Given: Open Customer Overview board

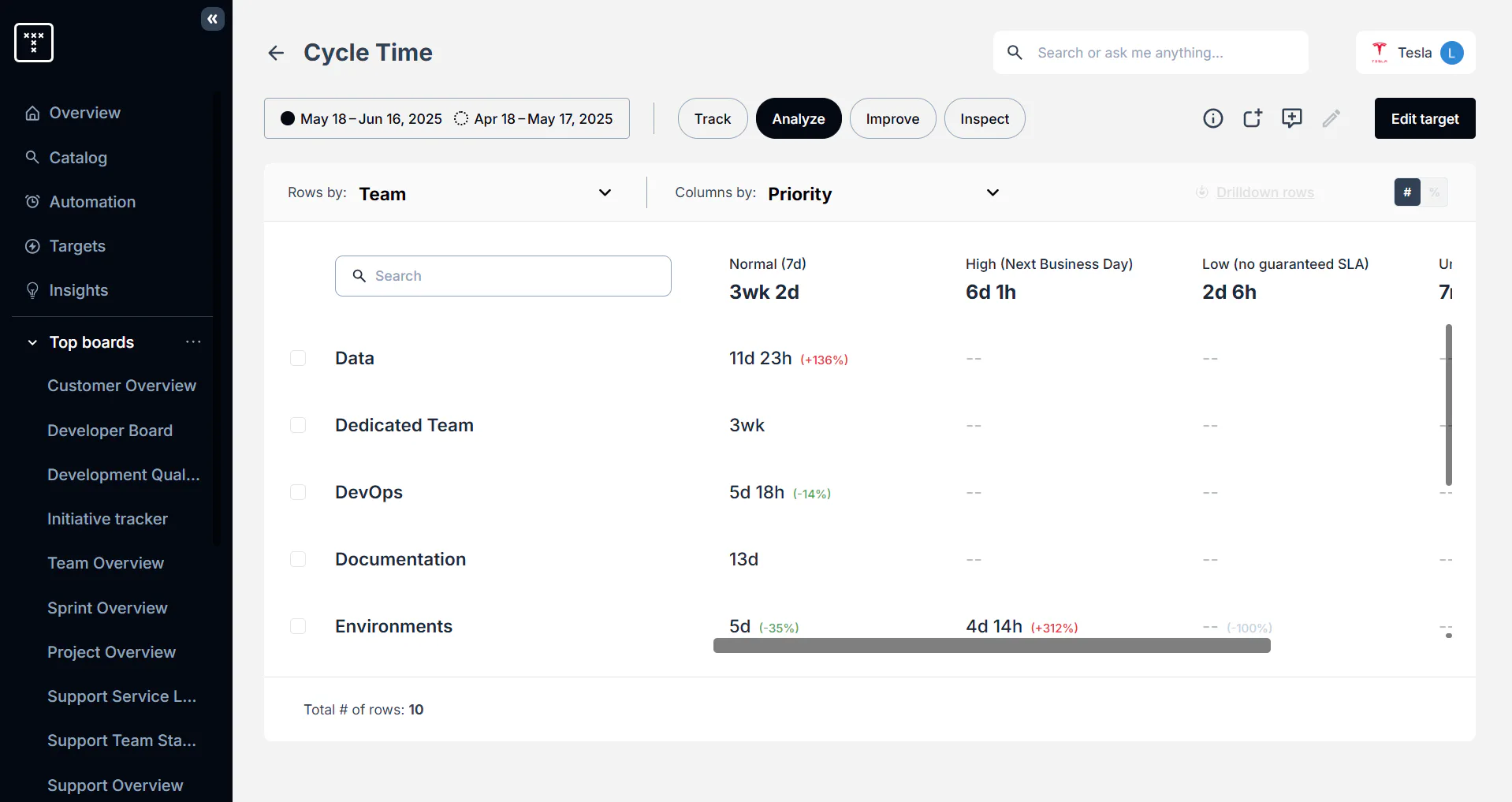Looking at the screenshot, I should (x=121, y=386).
